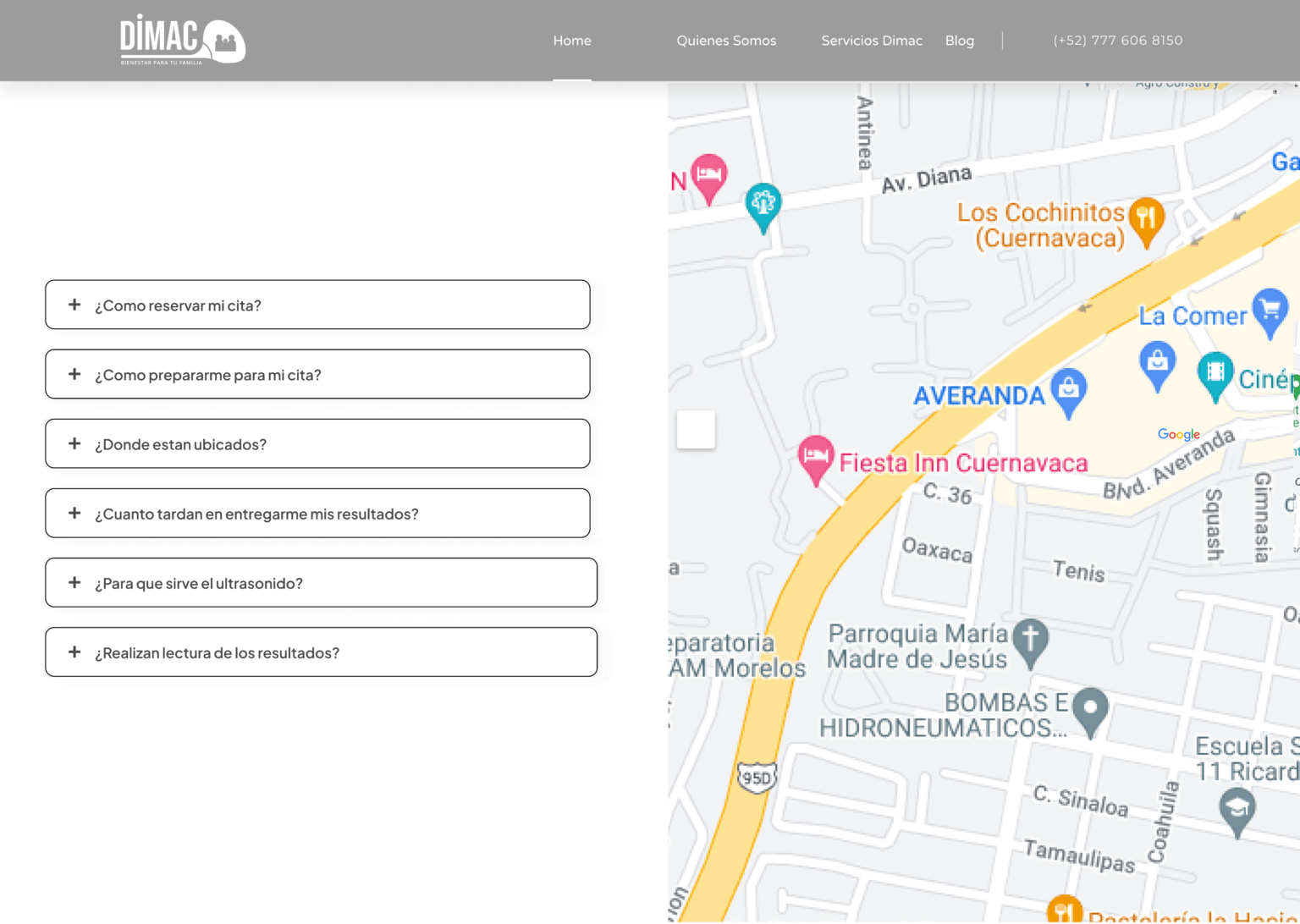Select the Los Cochinitos restaurant pin

point(1147,222)
